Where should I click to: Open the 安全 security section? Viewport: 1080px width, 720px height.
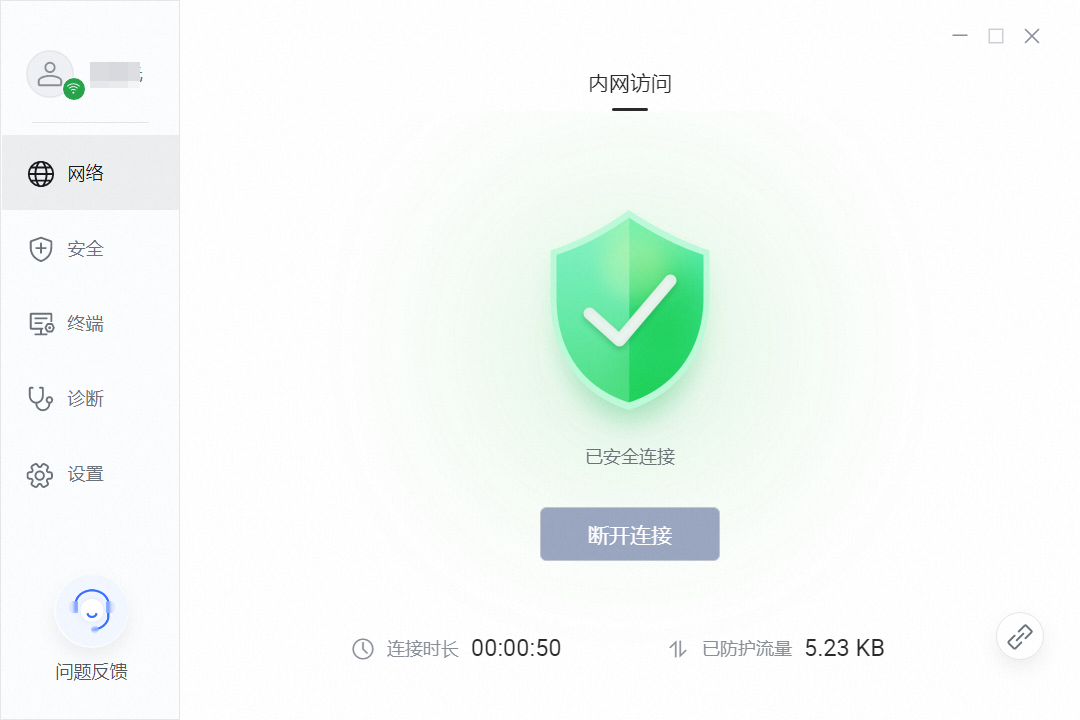click(x=90, y=249)
